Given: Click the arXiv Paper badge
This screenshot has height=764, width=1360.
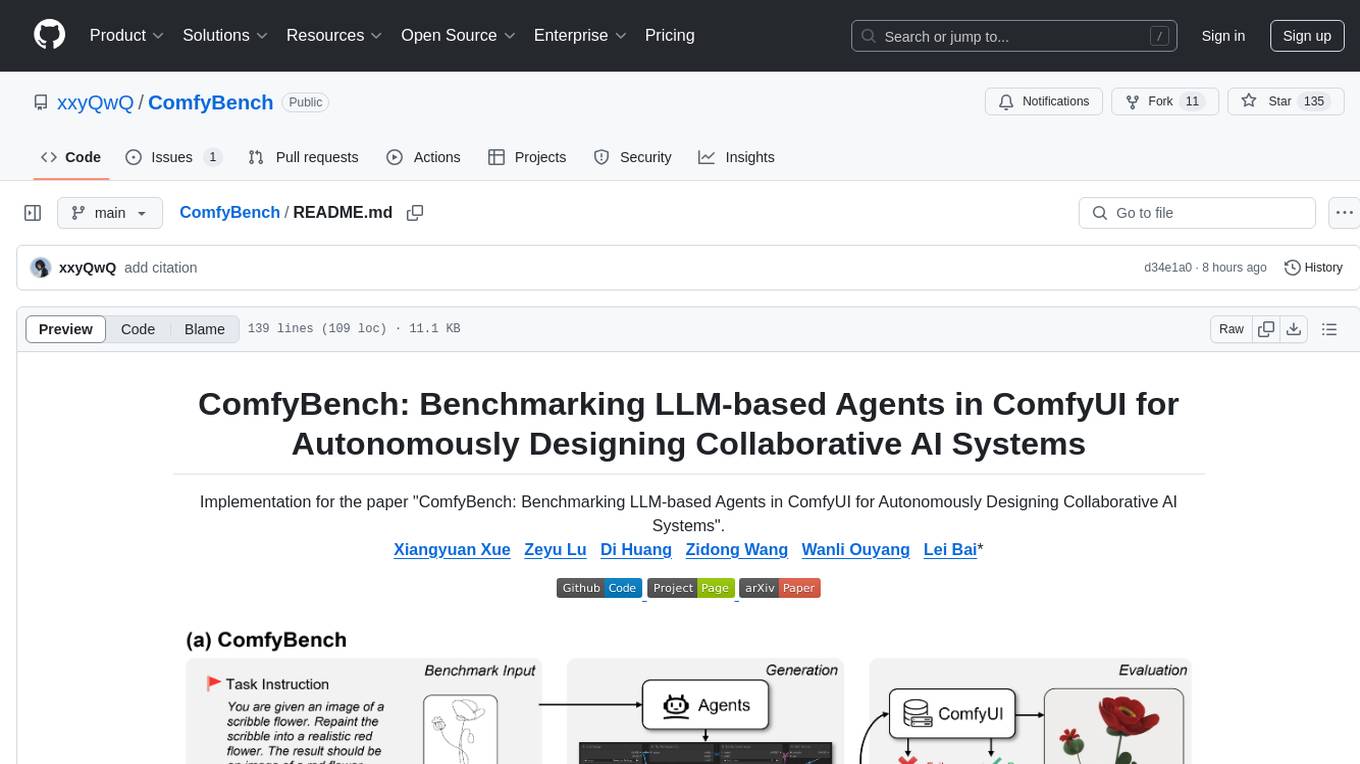Looking at the screenshot, I should pos(781,588).
